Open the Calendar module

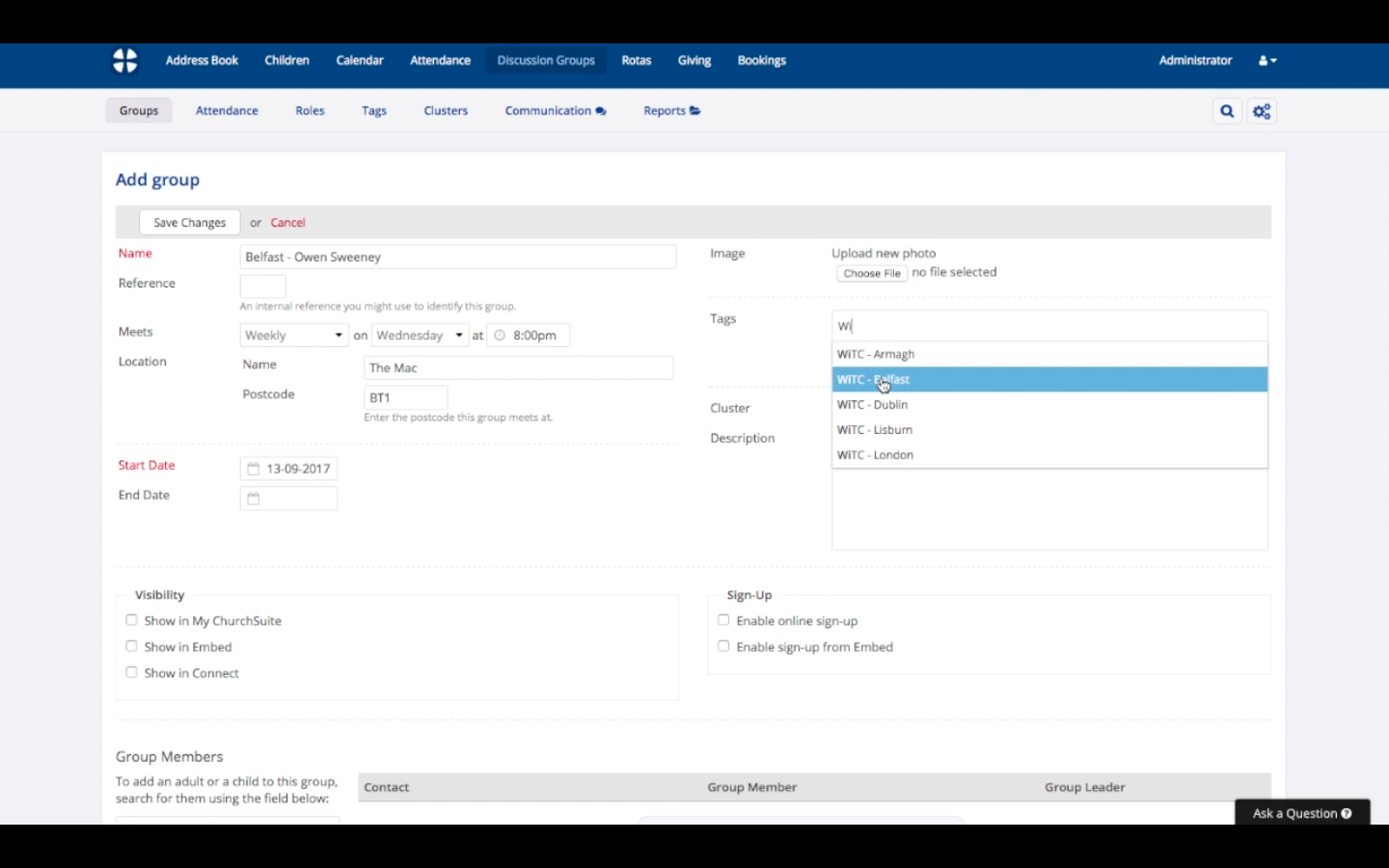[360, 61]
